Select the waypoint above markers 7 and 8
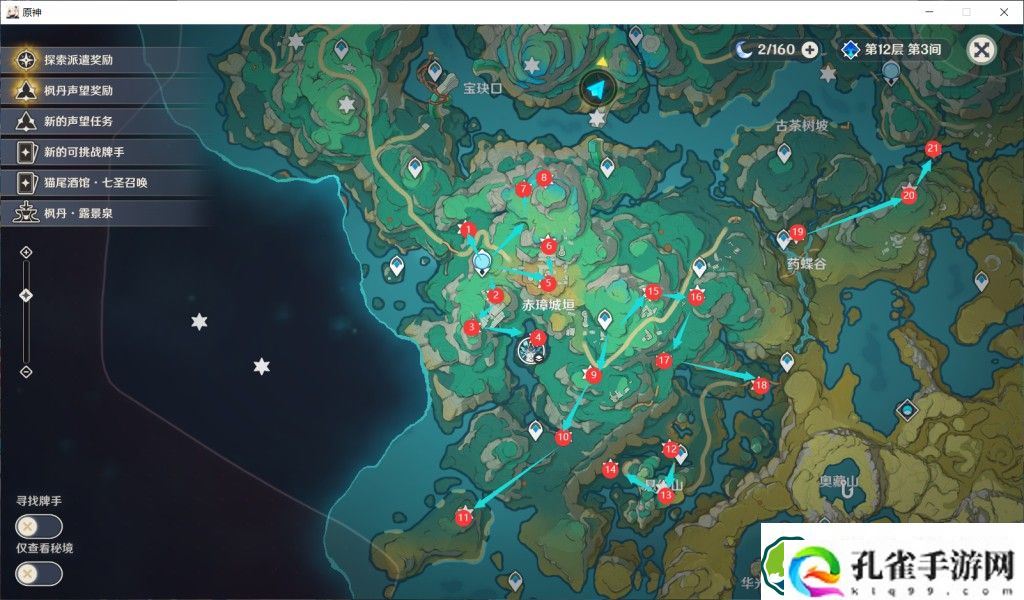 pos(607,168)
